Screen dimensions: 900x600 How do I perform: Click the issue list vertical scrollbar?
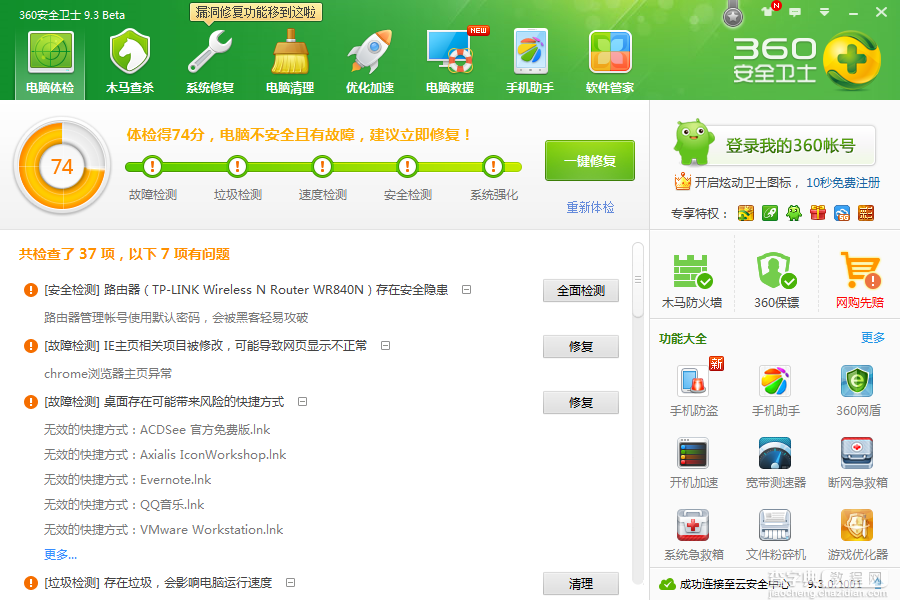tap(637, 280)
